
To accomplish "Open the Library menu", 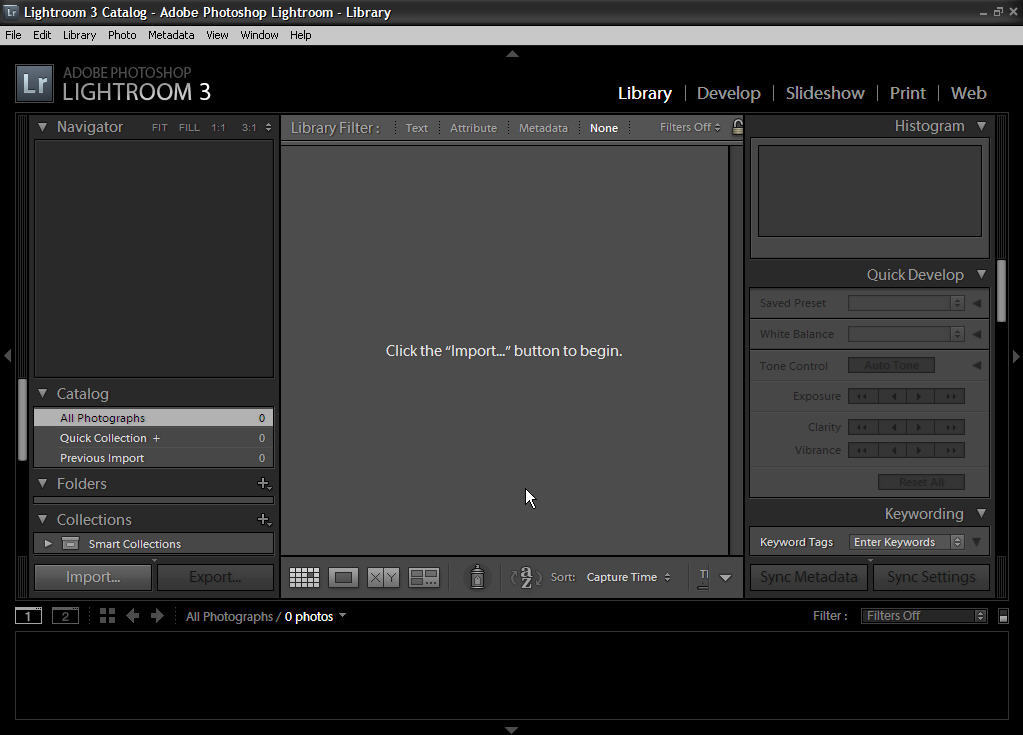I will pyautogui.click(x=80, y=35).
